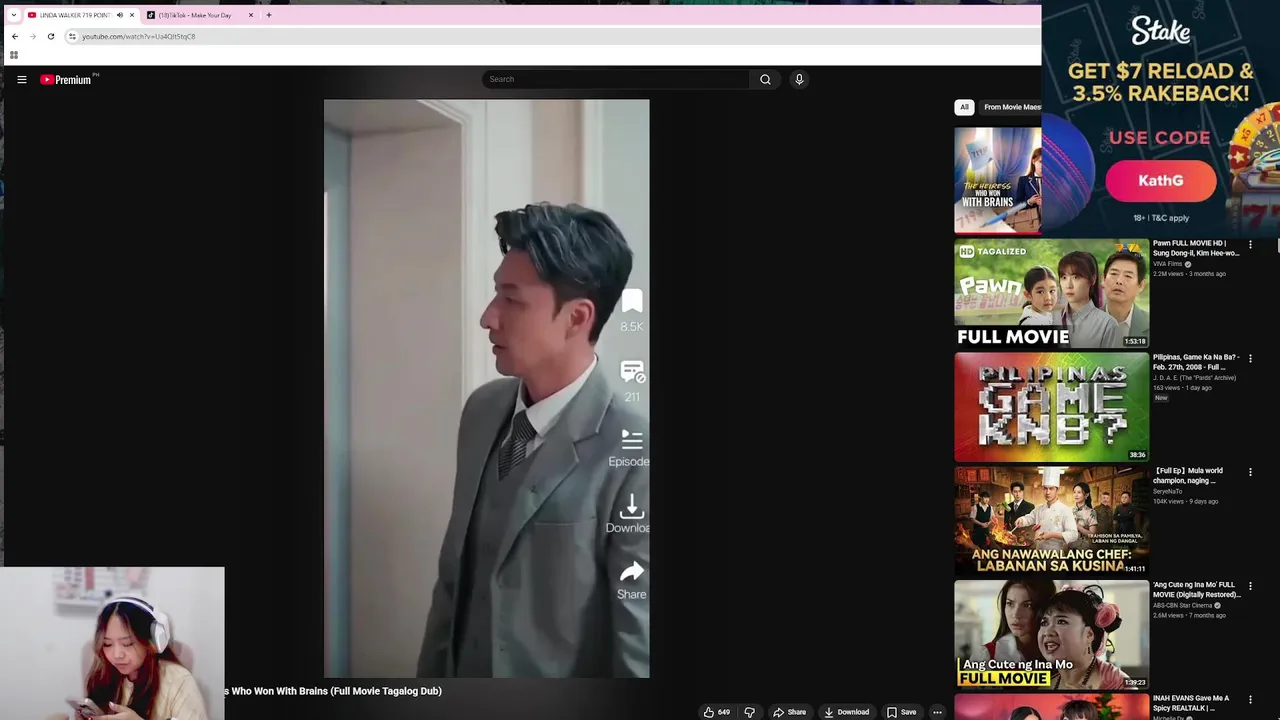1280x720 pixels.
Task: Select the All filter chip
Action: 964,107
